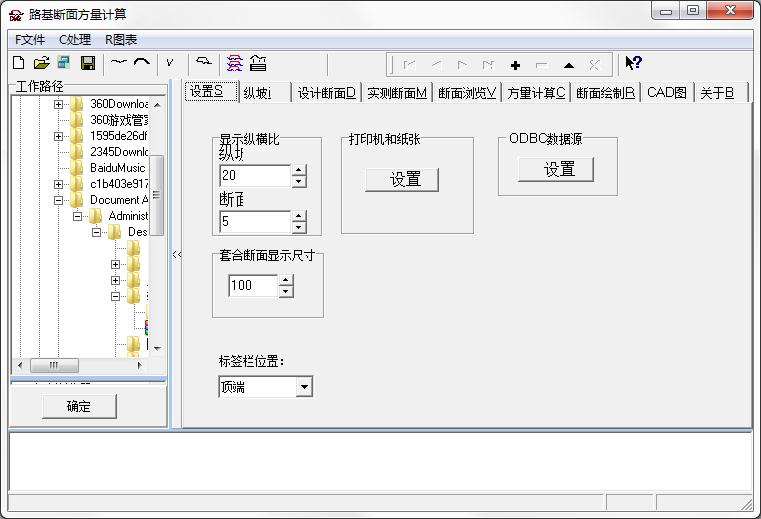Click the 纵坡 ratio input field with 20
The width and height of the screenshot is (761, 519).
pyautogui.click(x=255, y=175)
